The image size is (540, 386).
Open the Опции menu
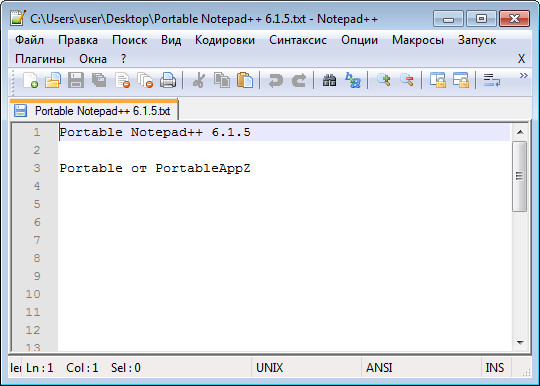[360, 40]
